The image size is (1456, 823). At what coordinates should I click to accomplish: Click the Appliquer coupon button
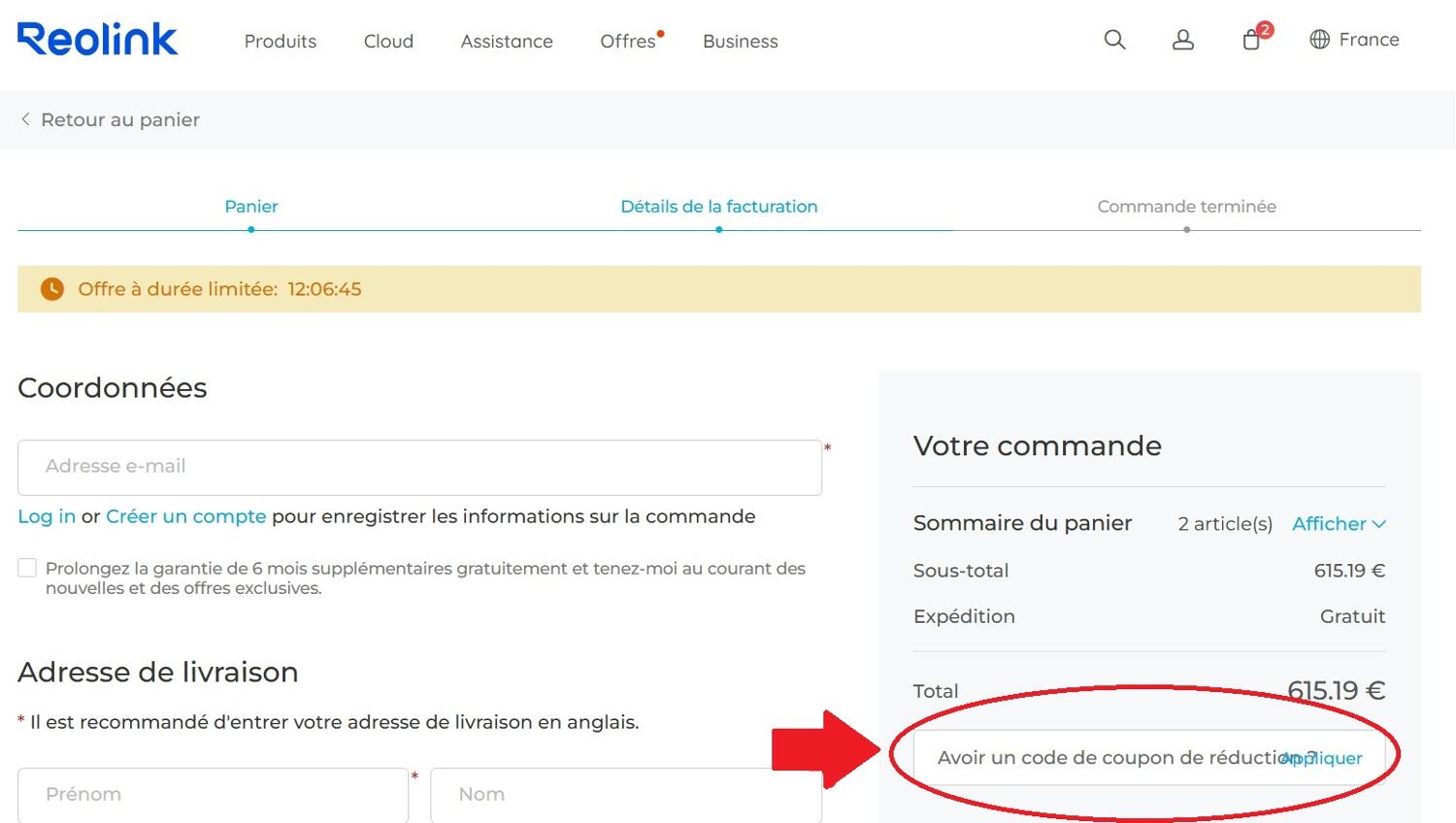1322,758
